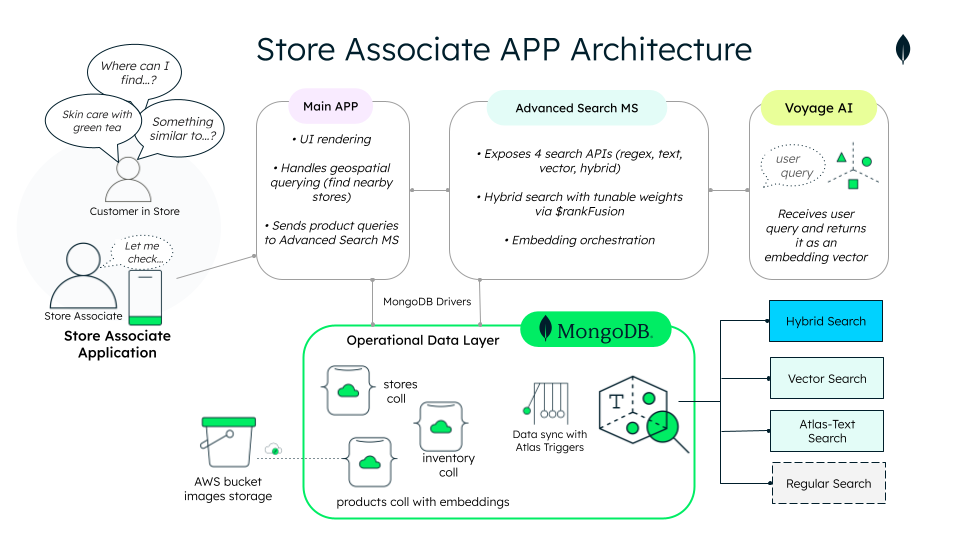Click the green MongoDB badge

(x=596, y=329)
